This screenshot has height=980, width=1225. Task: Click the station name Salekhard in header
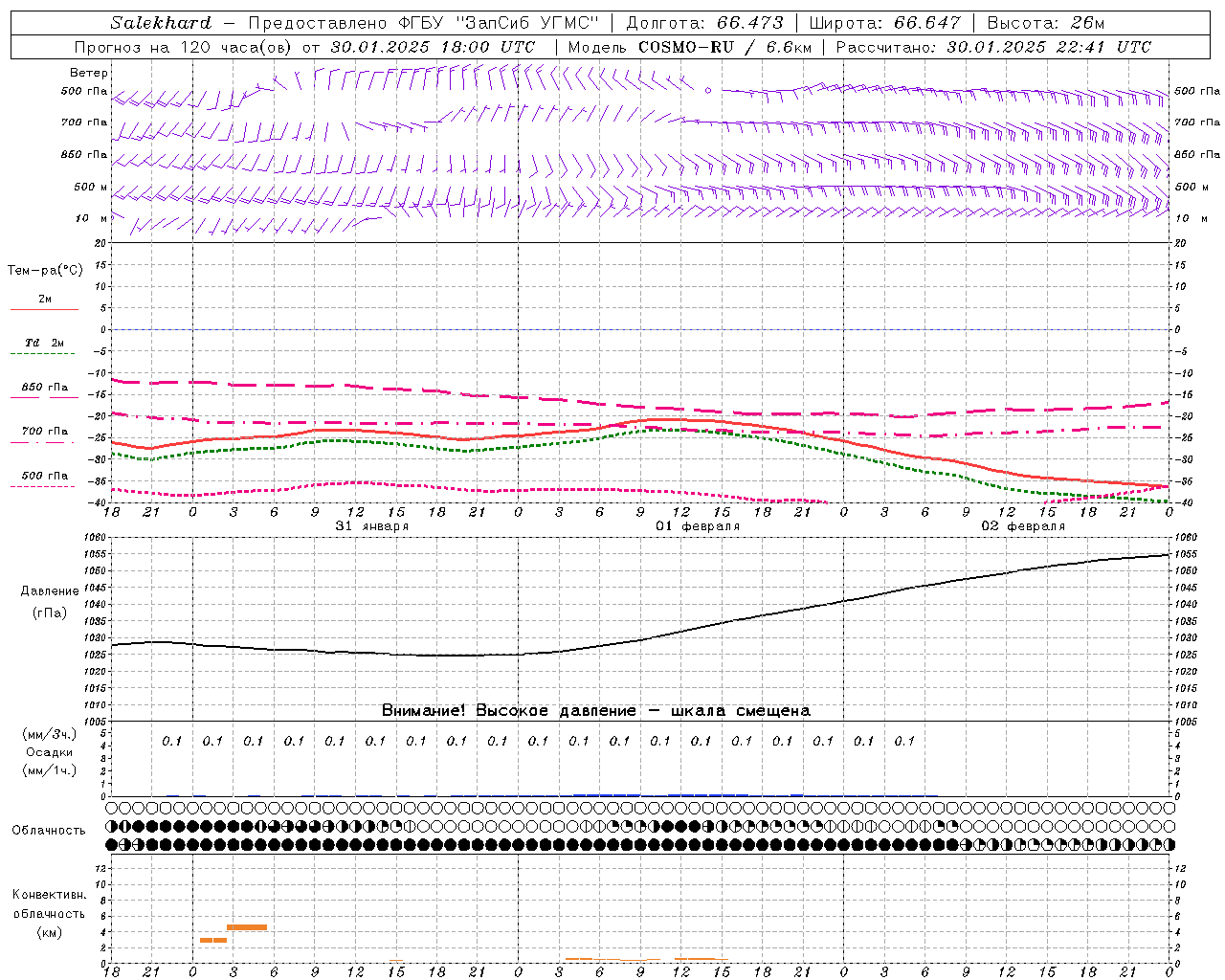(x=161, y=23)
